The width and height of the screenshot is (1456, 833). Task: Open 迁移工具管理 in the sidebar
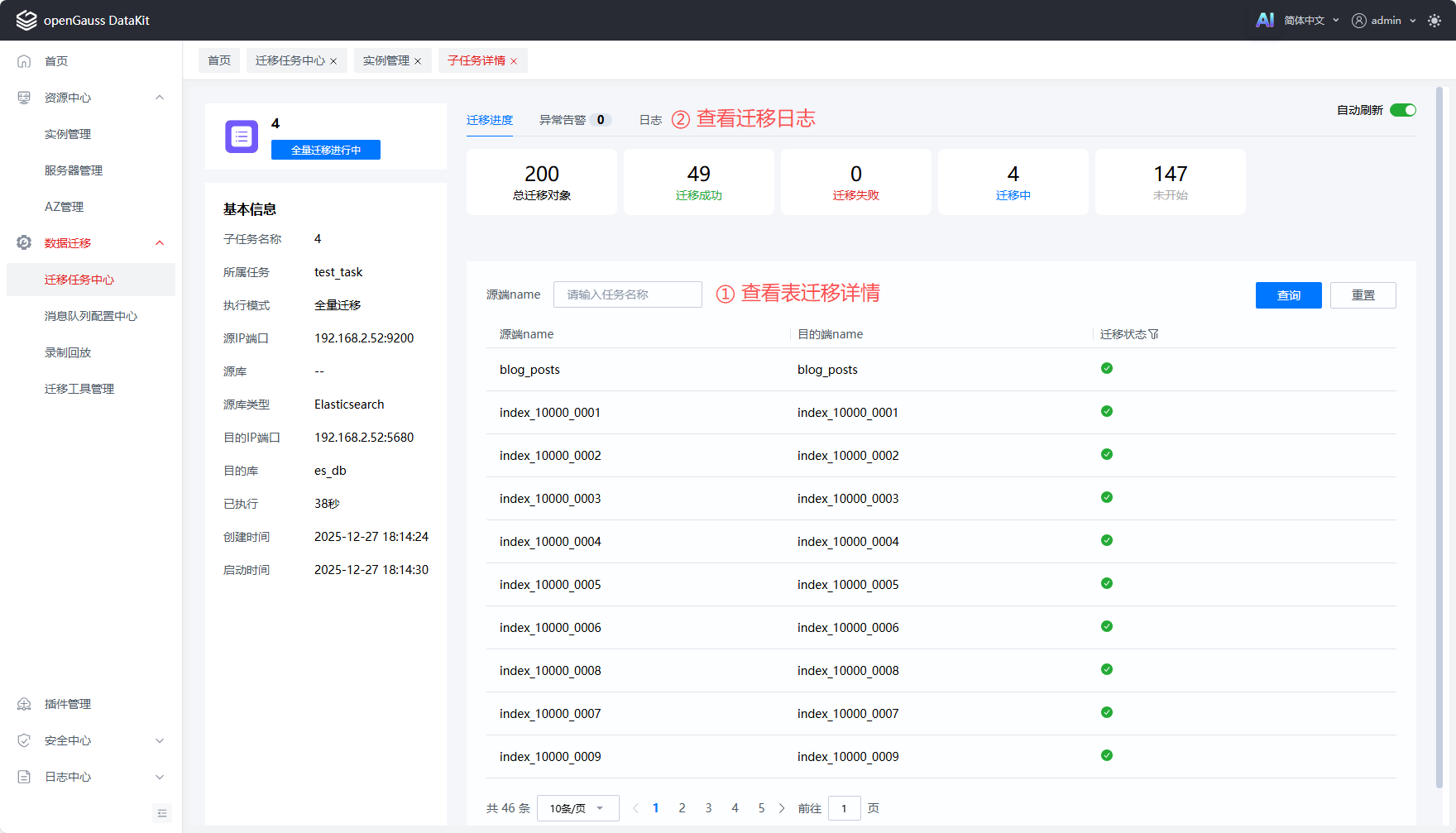(x=79, y=389)
